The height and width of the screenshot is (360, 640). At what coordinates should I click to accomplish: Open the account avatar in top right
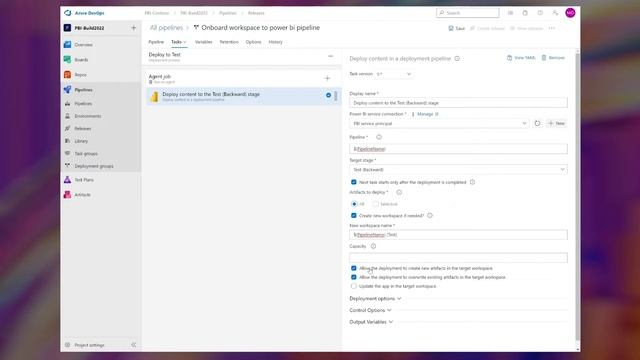coord(570,13)
